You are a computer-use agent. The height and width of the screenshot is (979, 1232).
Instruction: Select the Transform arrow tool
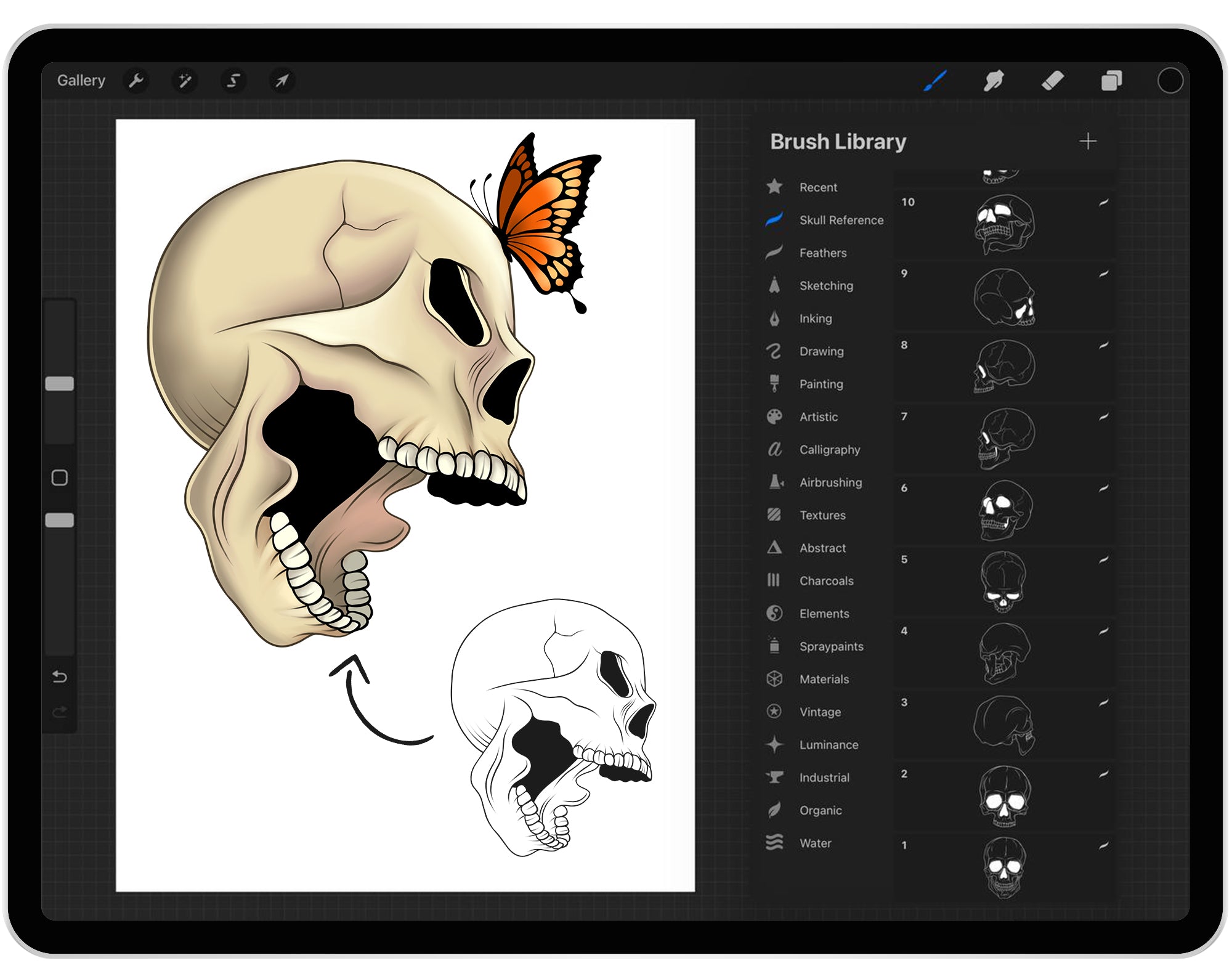click(x=282, y=80)
